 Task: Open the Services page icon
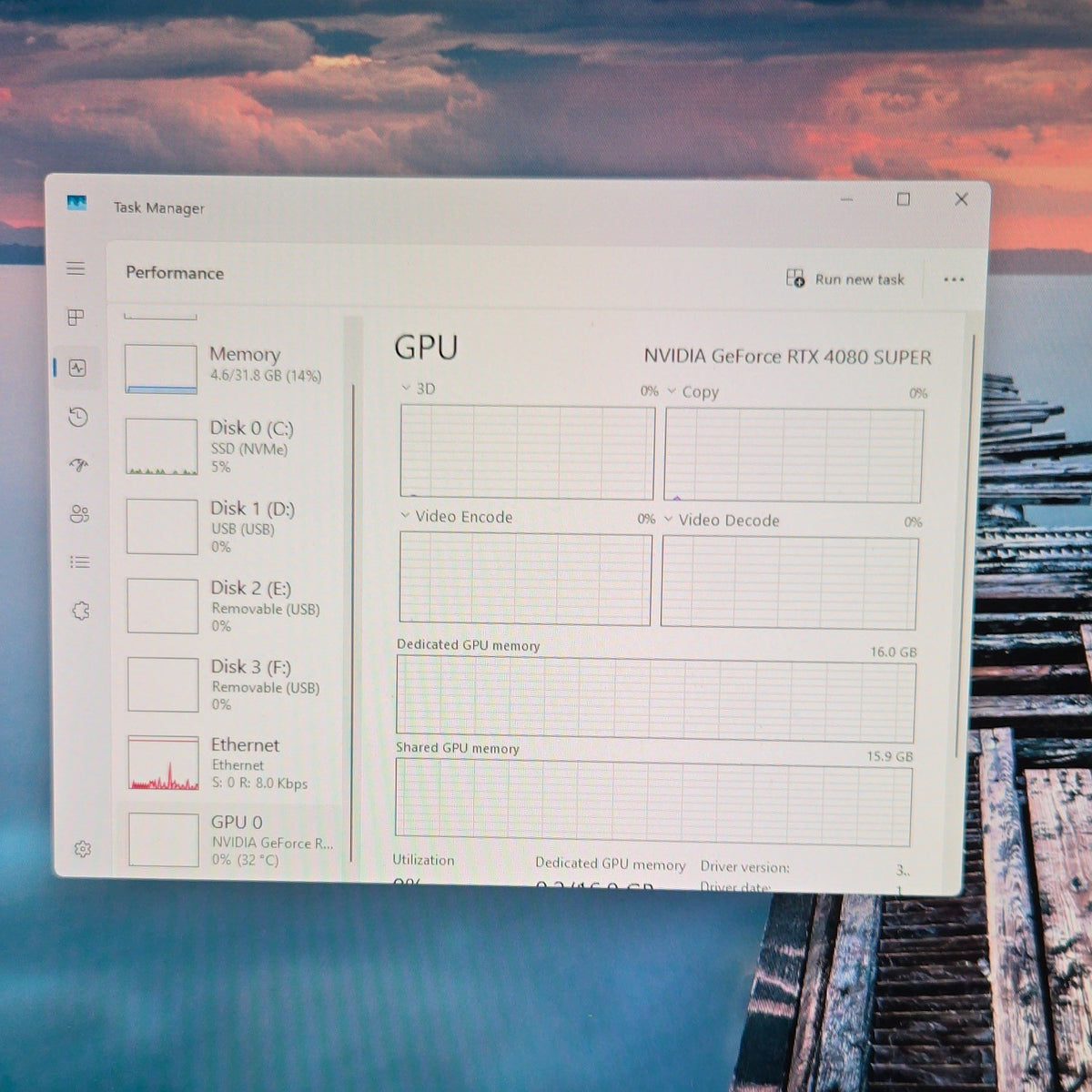(x=80, y=611)
